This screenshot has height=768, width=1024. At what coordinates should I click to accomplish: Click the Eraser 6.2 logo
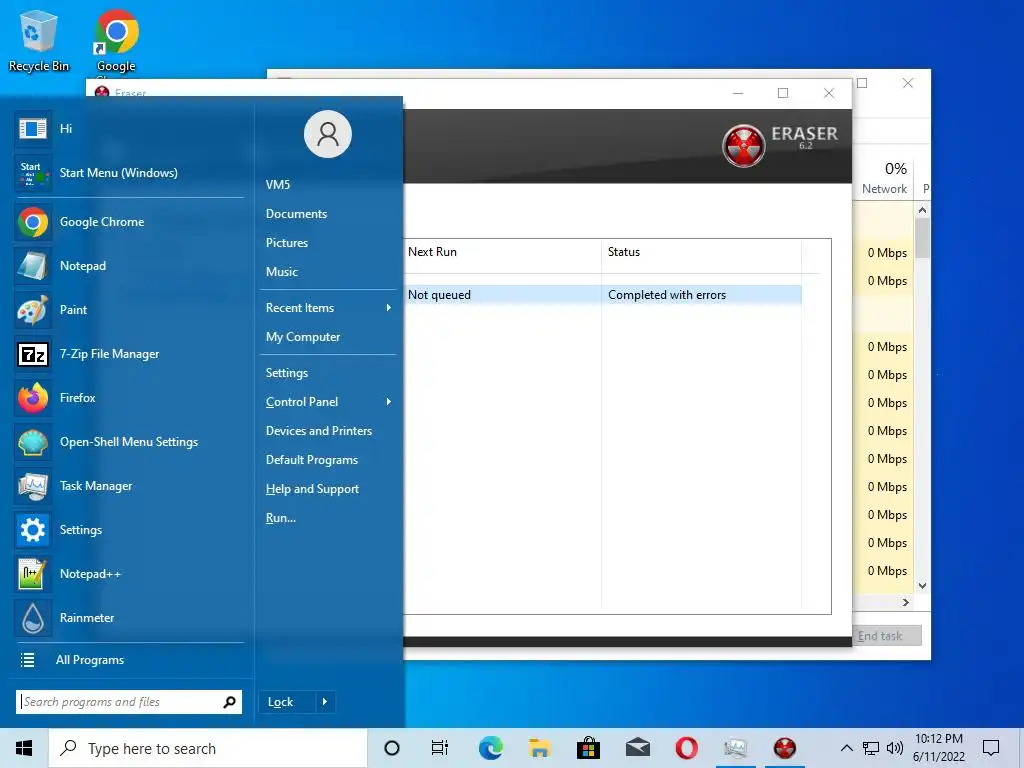click(780, 145)
